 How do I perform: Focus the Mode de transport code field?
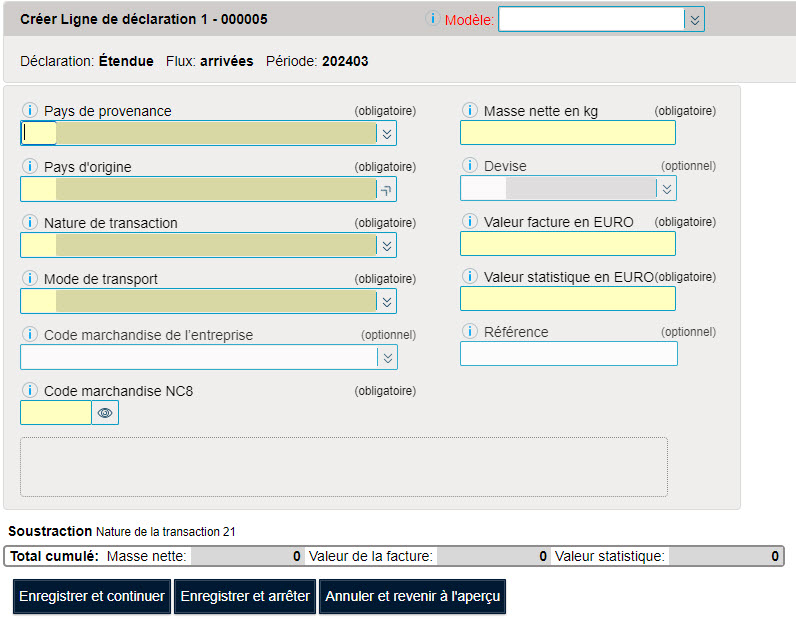click(39, 302)
